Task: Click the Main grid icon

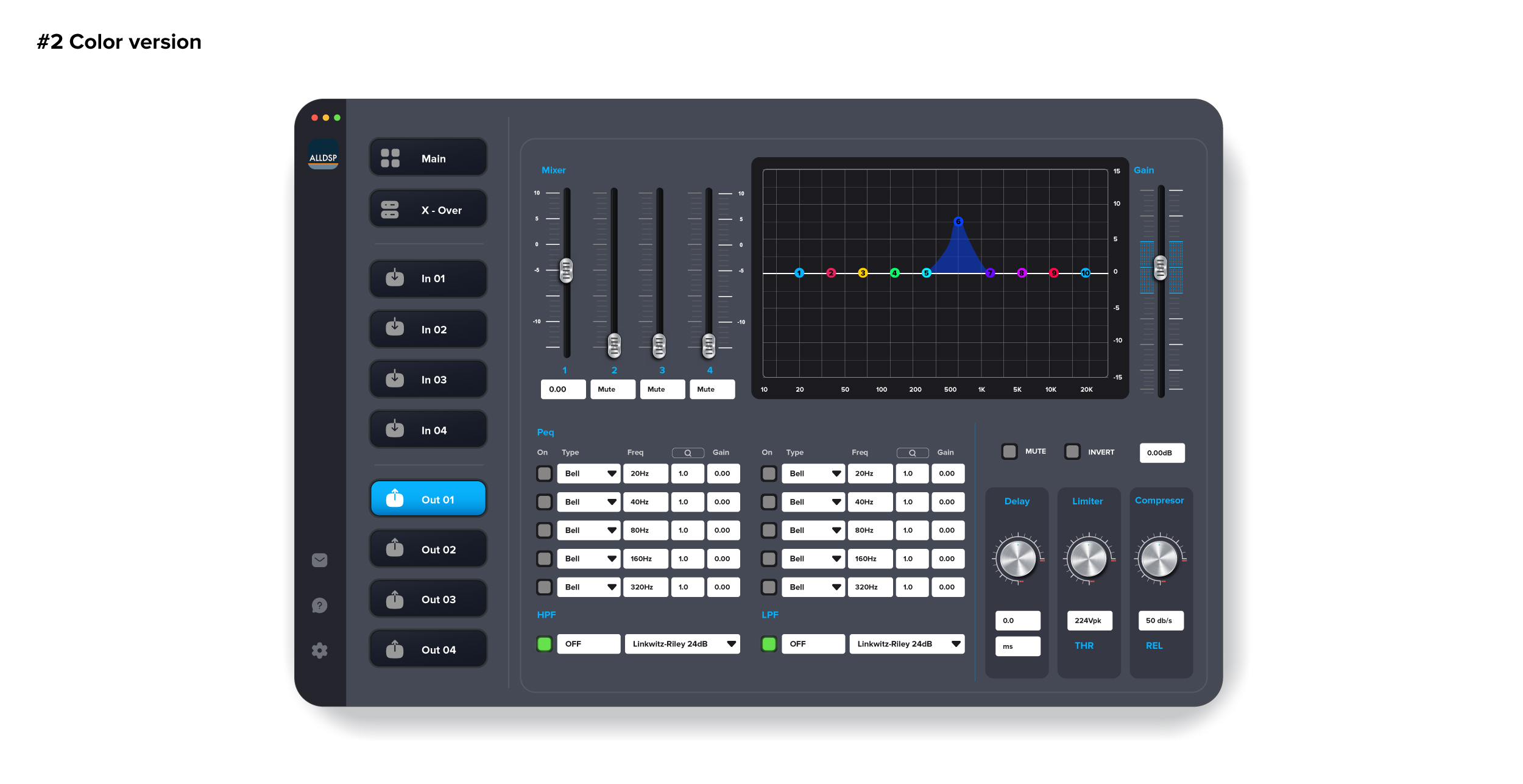Action: 390,158
